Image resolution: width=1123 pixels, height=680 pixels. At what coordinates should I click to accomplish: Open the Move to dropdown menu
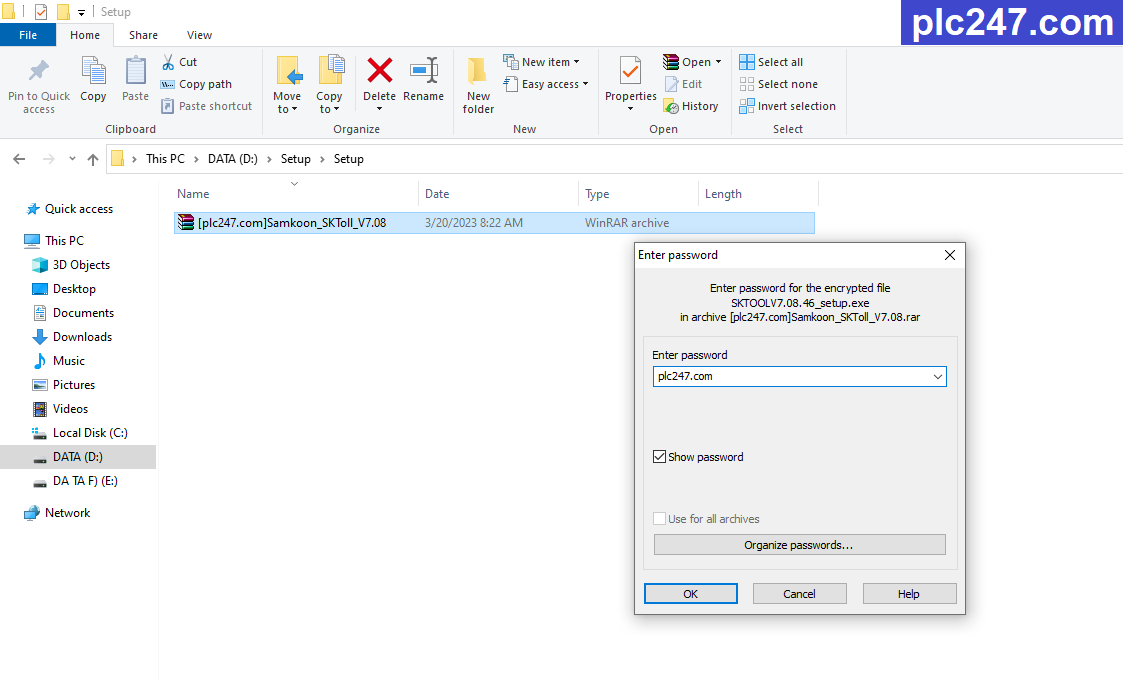pyautogui.click(x=287, y=95)
